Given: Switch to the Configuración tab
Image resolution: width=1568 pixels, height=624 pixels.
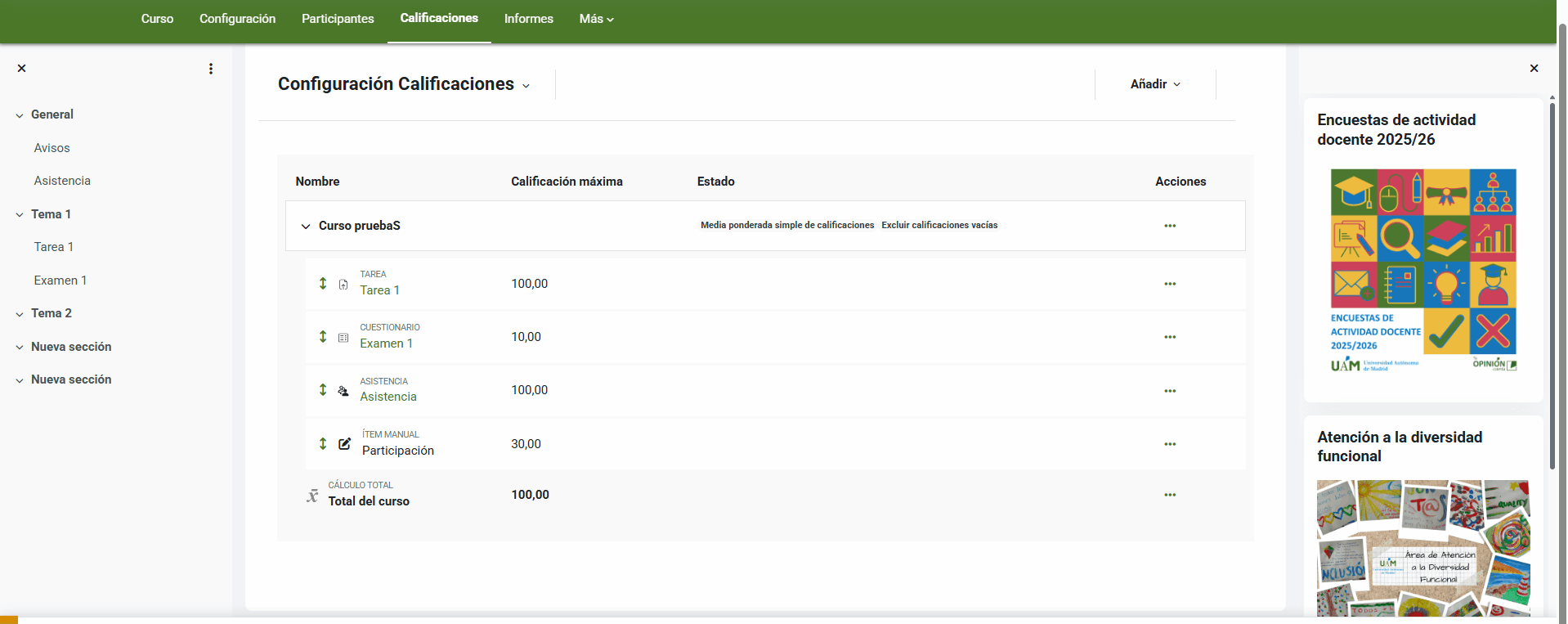Looking at the screenshot, I should [237, 19].
